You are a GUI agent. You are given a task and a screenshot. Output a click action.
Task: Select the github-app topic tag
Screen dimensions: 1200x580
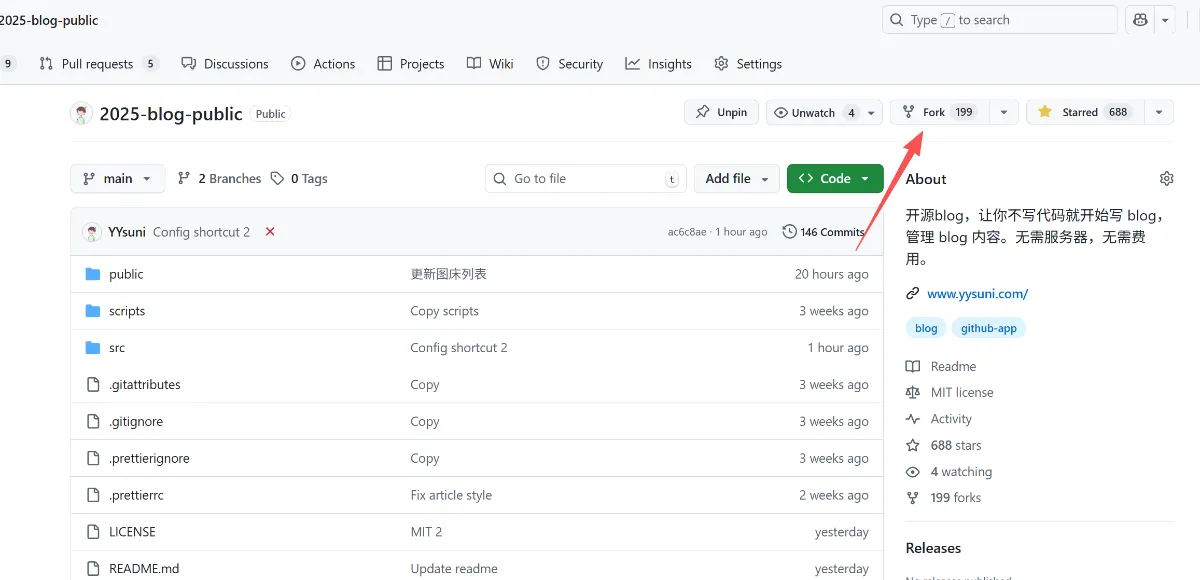coord(988,328)
